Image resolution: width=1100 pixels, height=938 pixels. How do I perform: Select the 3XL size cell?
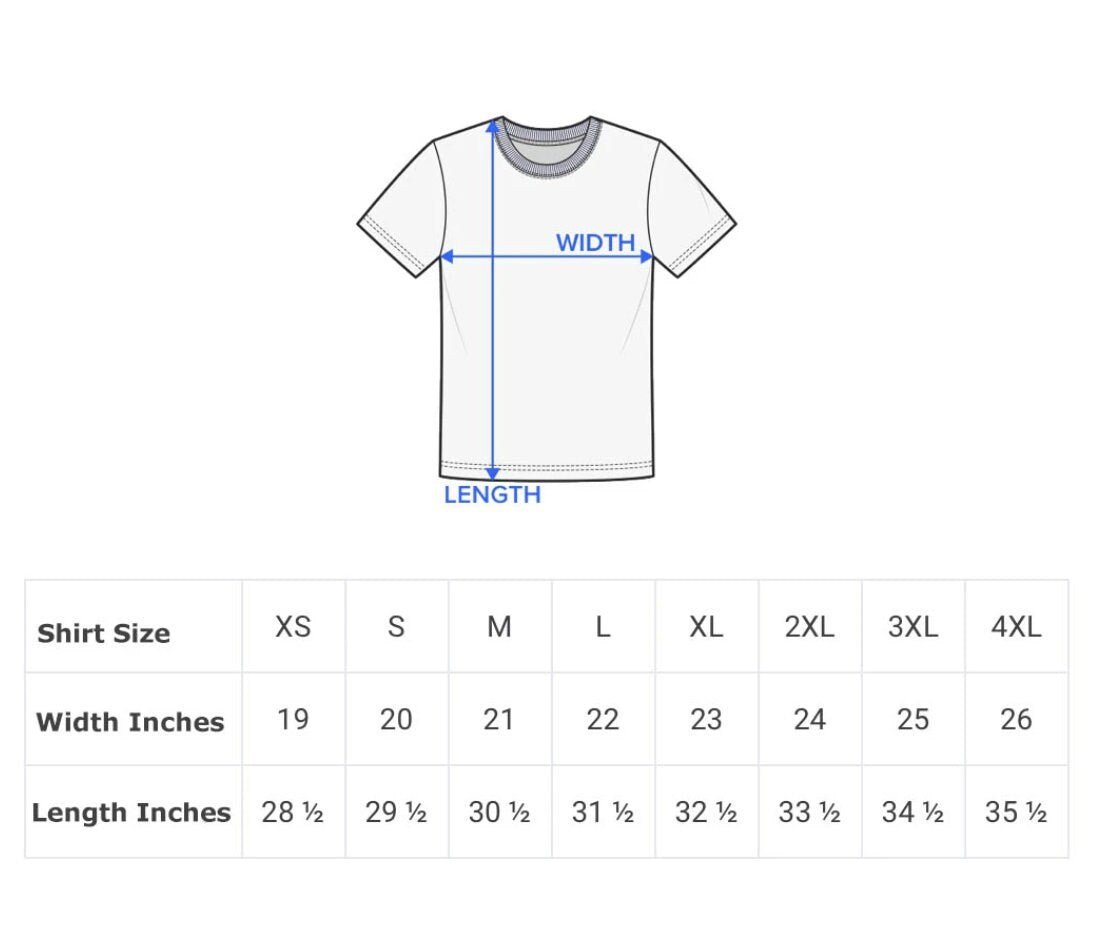pyautogui.click(x=913, y=627)
